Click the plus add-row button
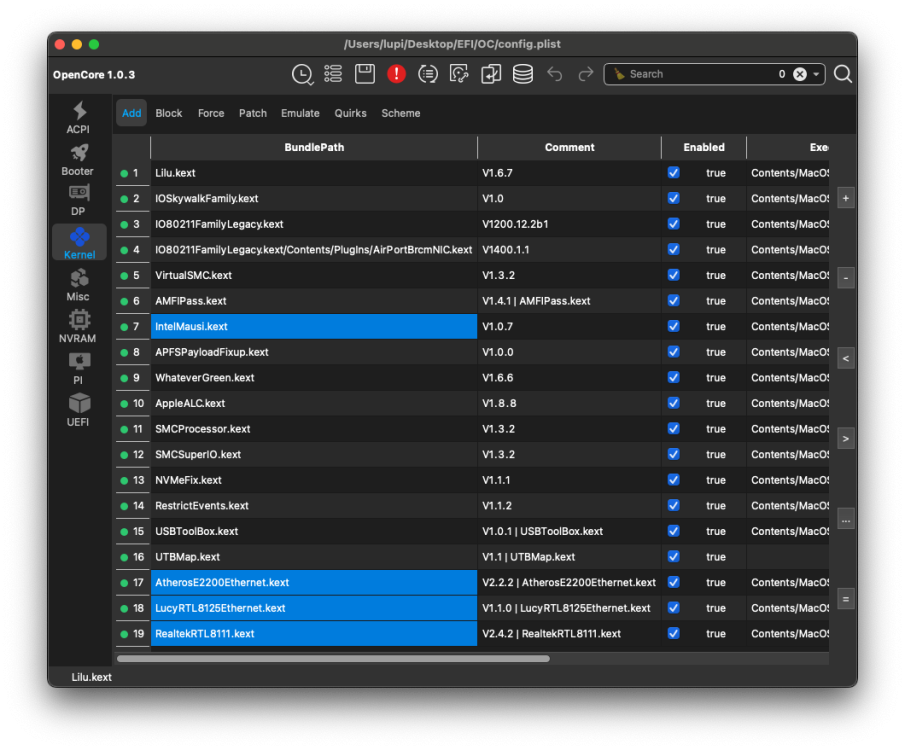 [x=846, y=199]
